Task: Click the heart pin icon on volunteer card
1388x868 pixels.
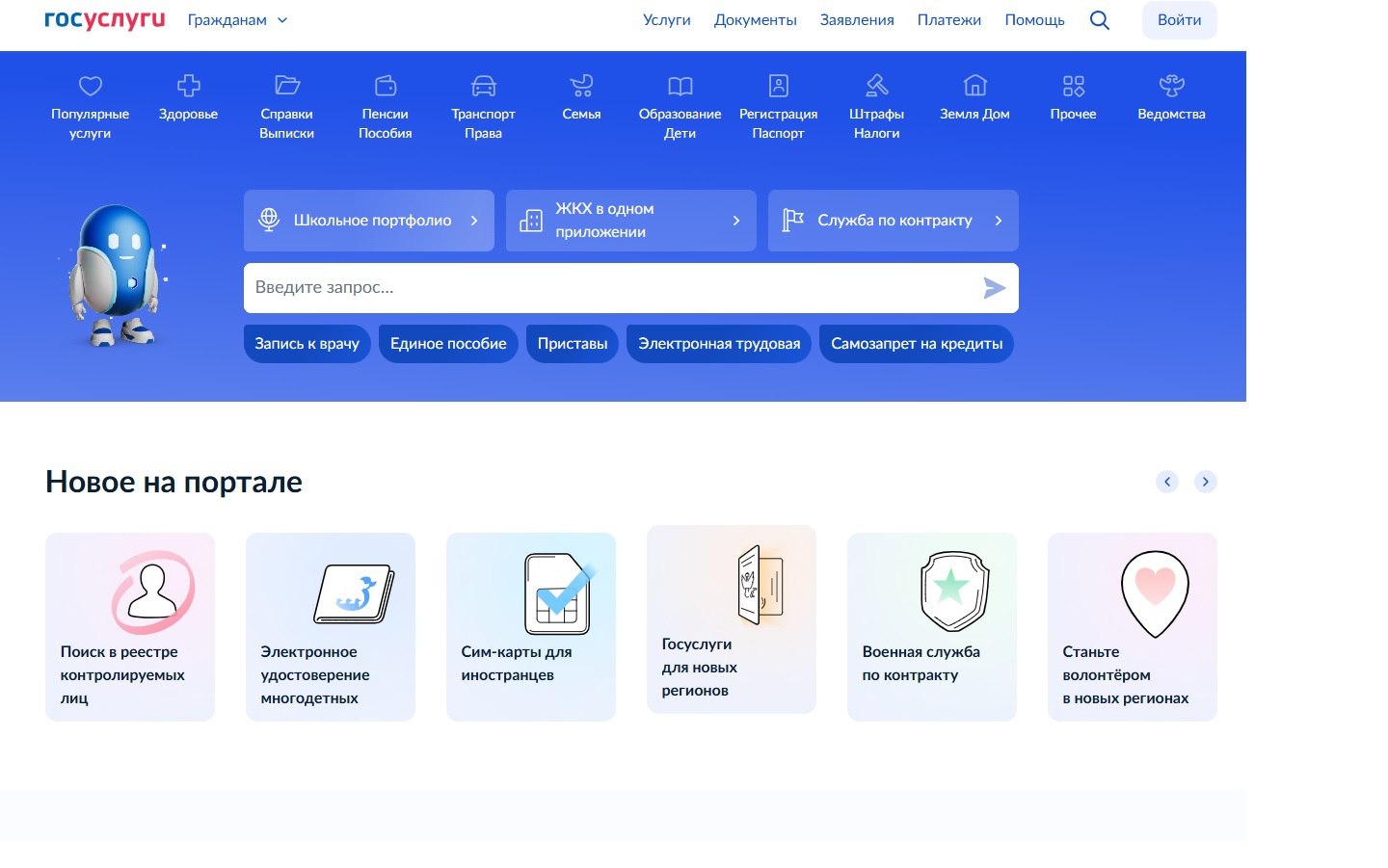Action: click(1155, 593)
